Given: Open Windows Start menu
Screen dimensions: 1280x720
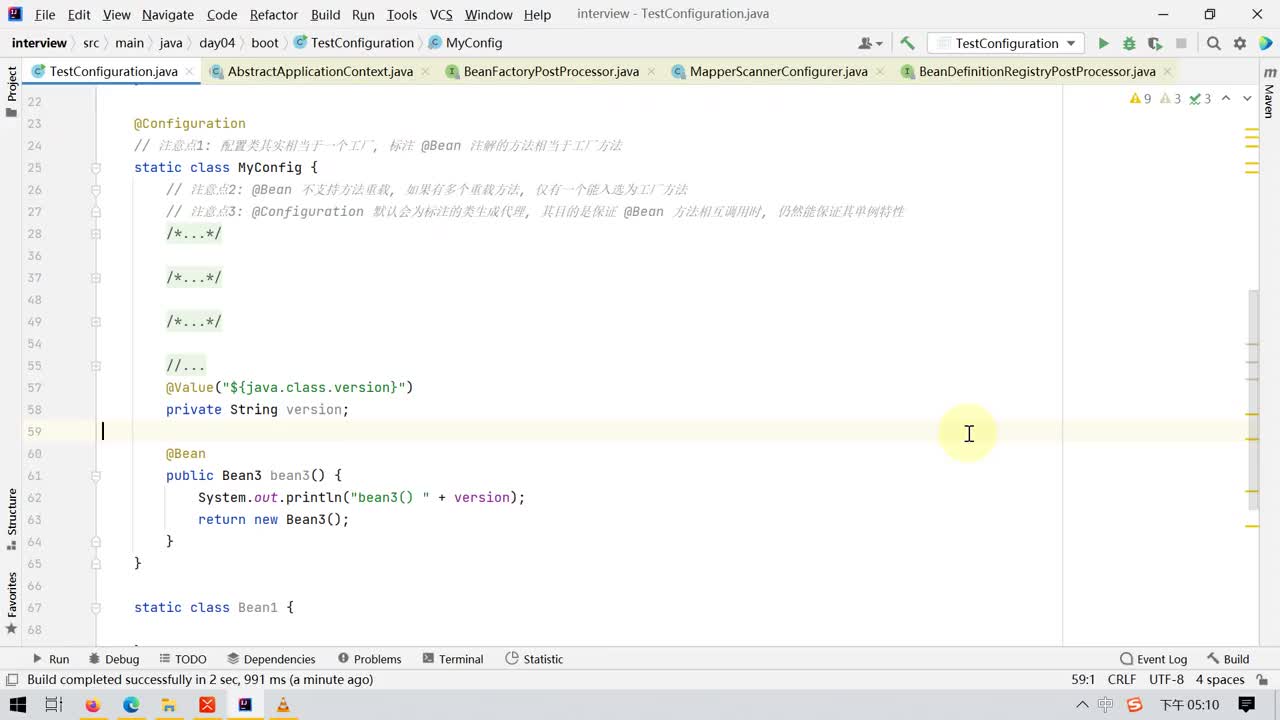Looking at the screenshot, I should coord(16,705).
